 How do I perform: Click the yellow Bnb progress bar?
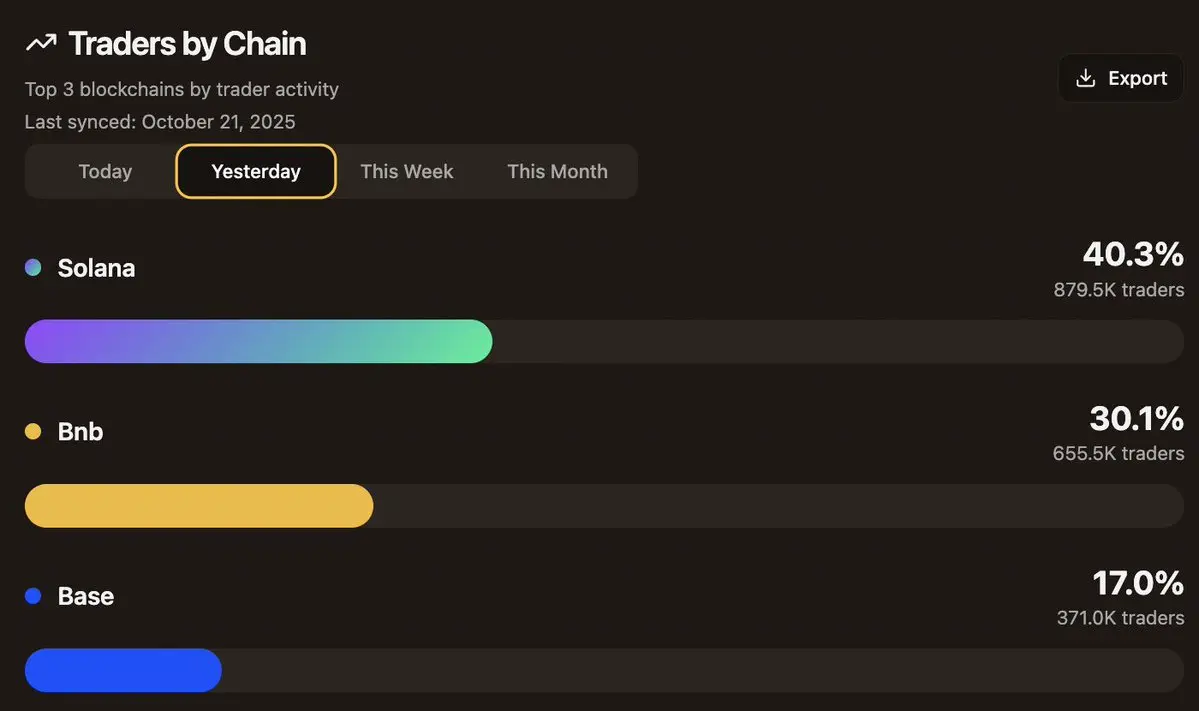click(199, 505)
